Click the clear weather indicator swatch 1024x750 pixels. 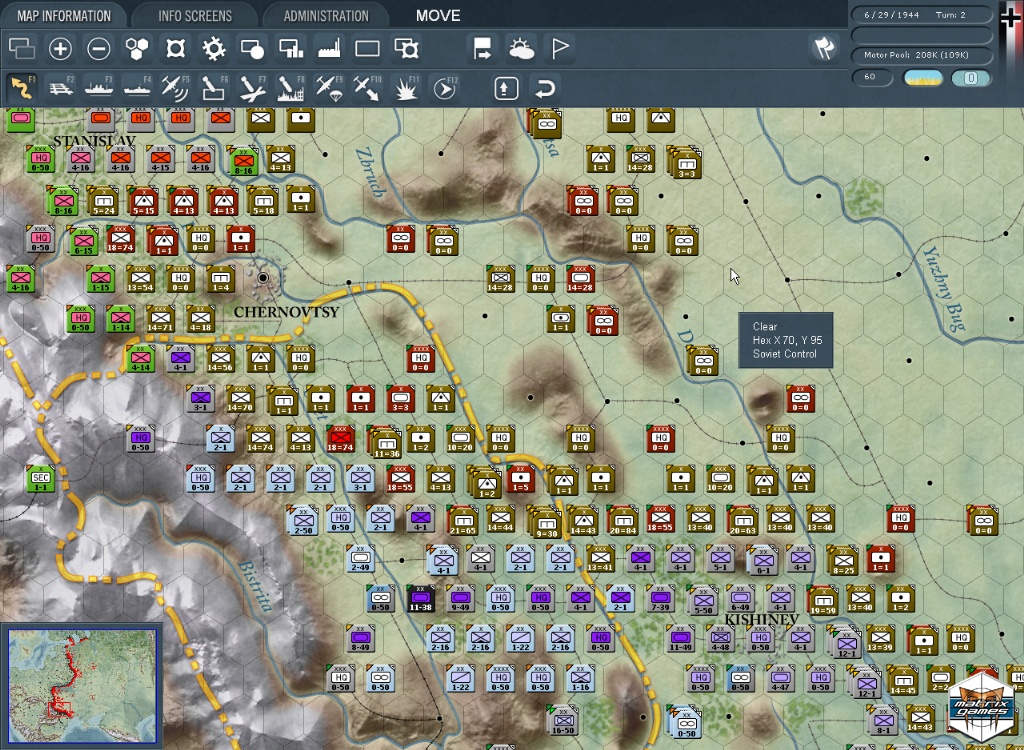[923, 78]
